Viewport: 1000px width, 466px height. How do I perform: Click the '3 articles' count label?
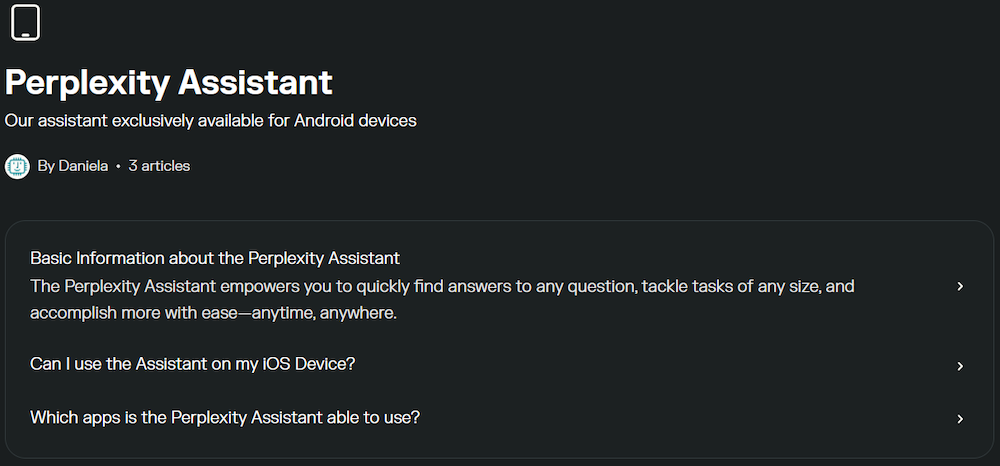(x=159, y=166)
